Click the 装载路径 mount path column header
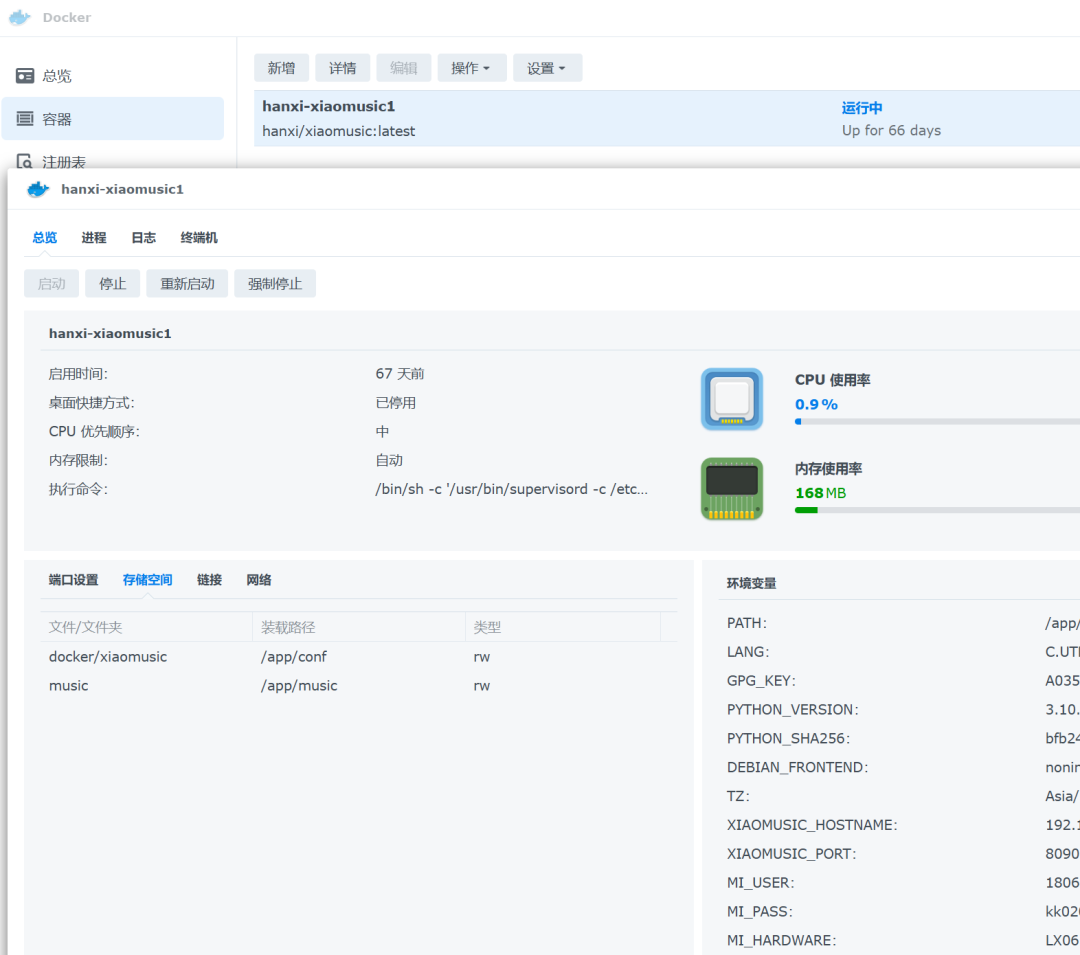The image size is (1080, 955). point(359,627)
